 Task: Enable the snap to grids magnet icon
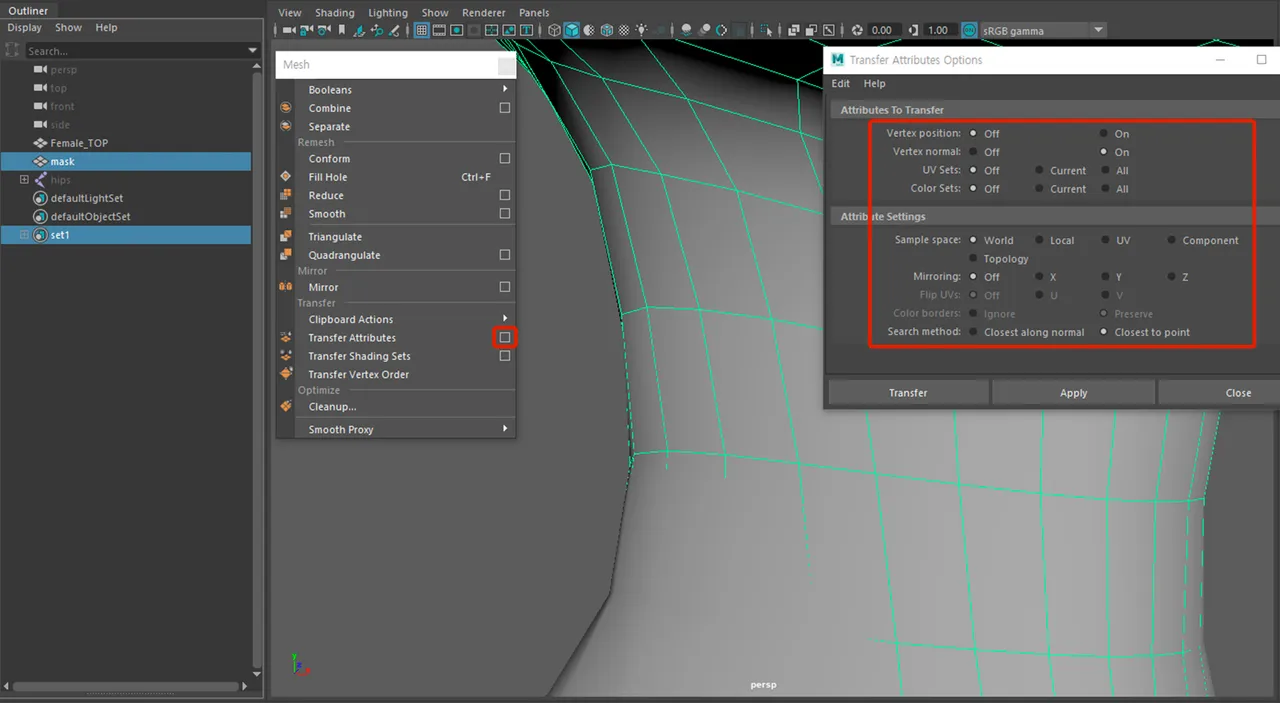point(359,31)
